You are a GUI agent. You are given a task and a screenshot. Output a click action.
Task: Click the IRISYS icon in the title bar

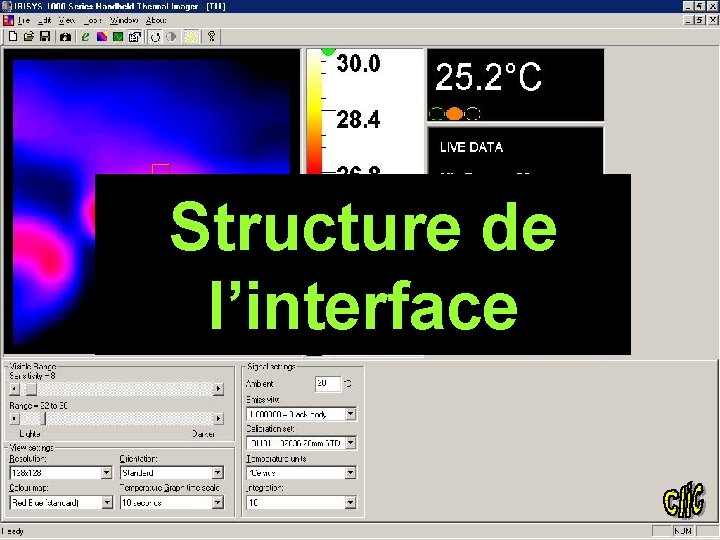(x=6, y=6)
